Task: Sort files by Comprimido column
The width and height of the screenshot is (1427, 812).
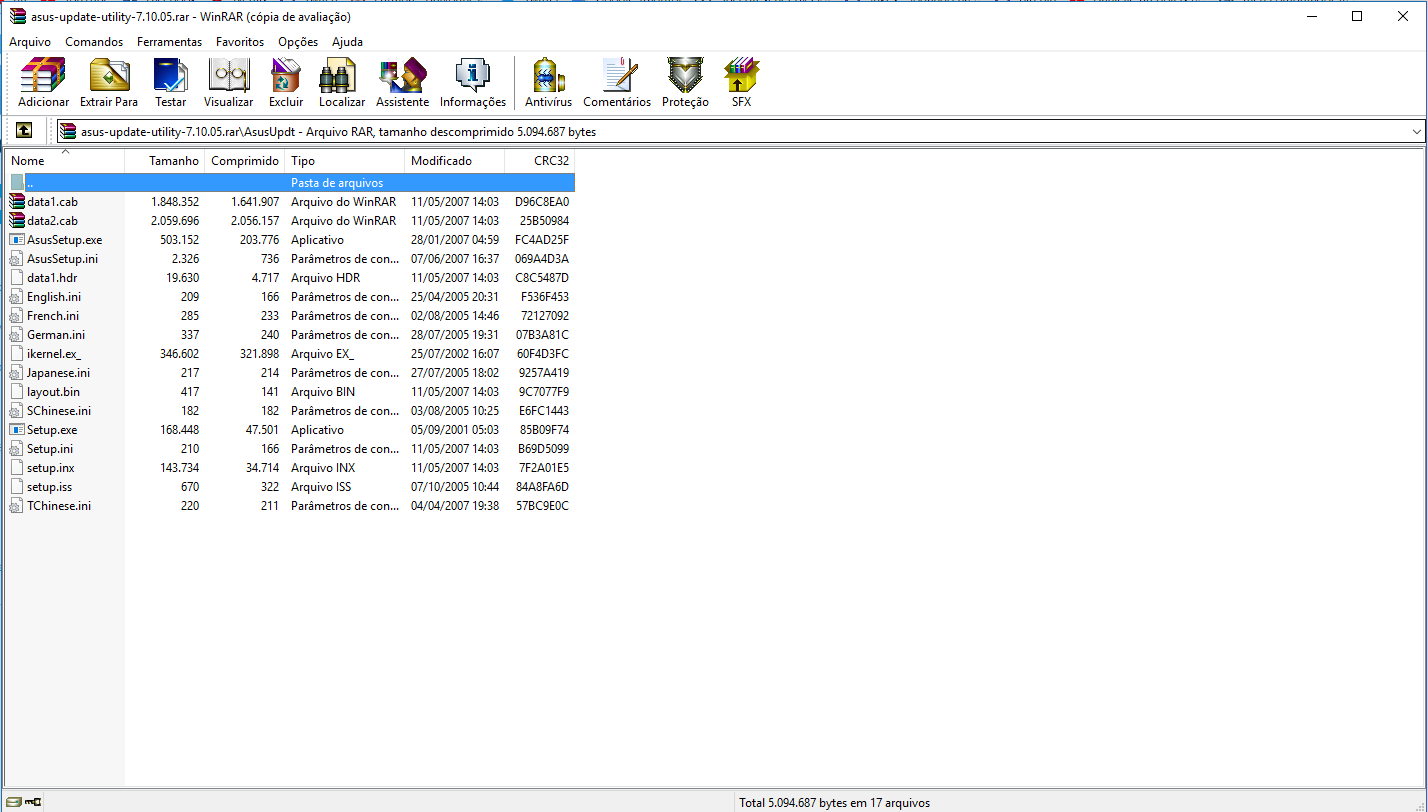Action: pyautogui.click(x=245, y=161)
